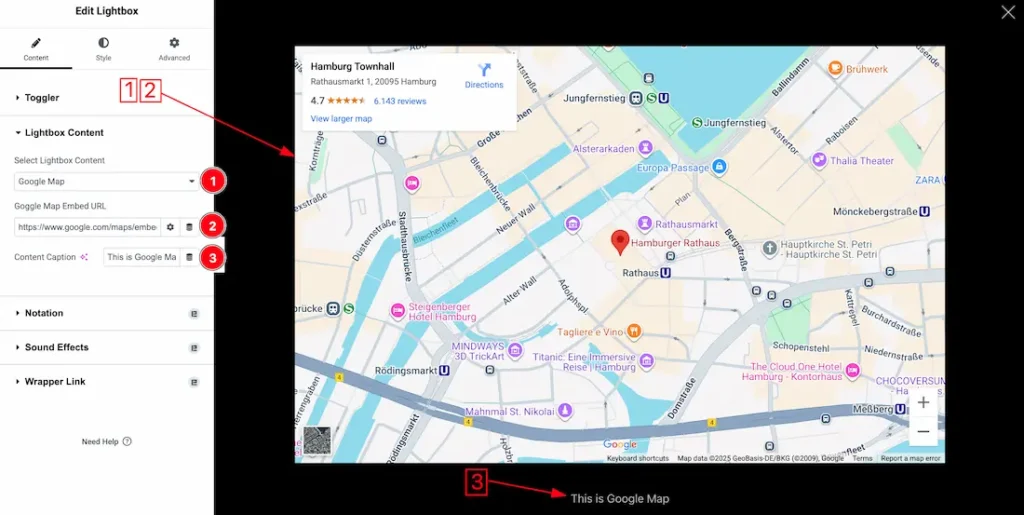The height and width of the screenshot is (515, 1024).
Task: Click the Rödingsmarkt U-Bahn station icon
Action: pyautogui.click(x=445, y=370)
